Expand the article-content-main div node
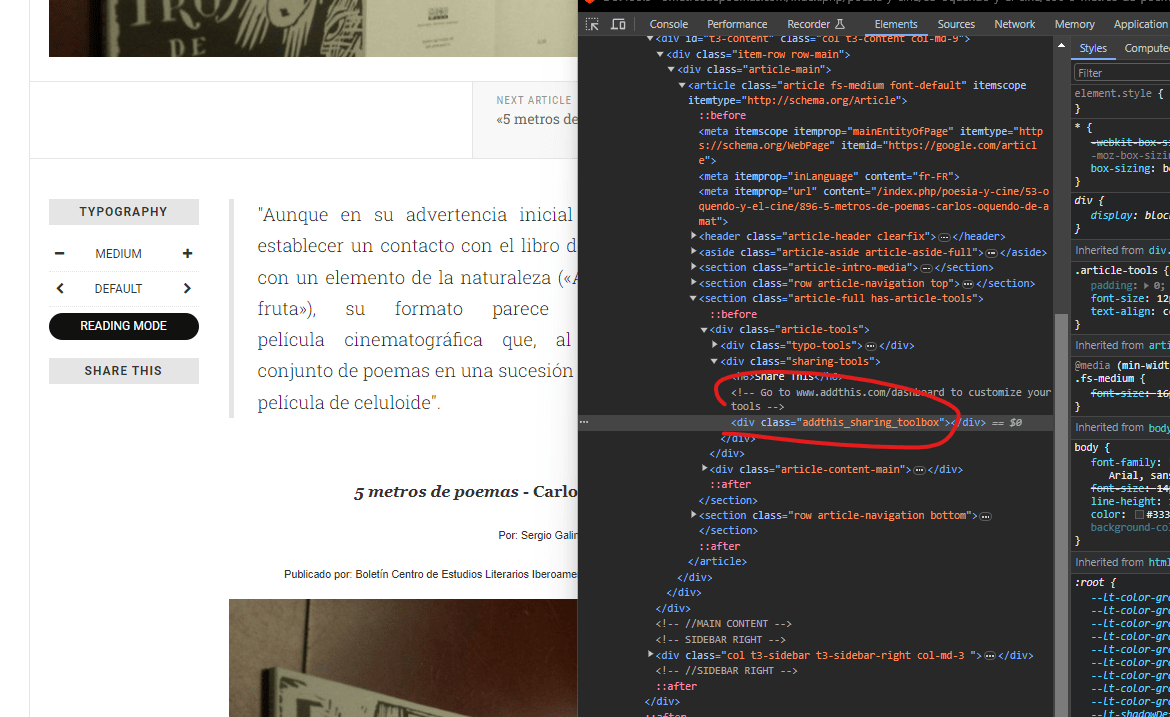Viewport: 1170px width, 717px height. (x=704, y=469)
